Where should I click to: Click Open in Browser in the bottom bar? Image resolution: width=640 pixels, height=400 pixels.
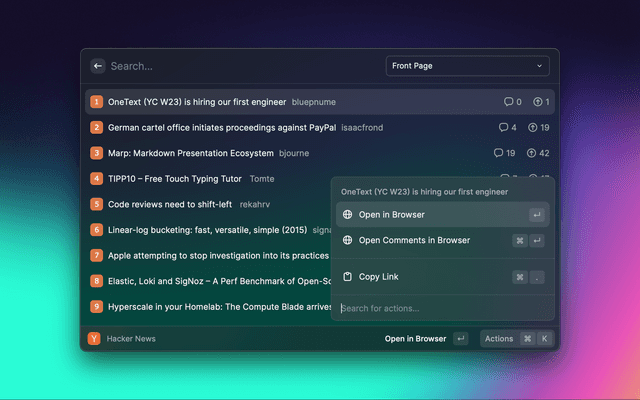[415, 339]
